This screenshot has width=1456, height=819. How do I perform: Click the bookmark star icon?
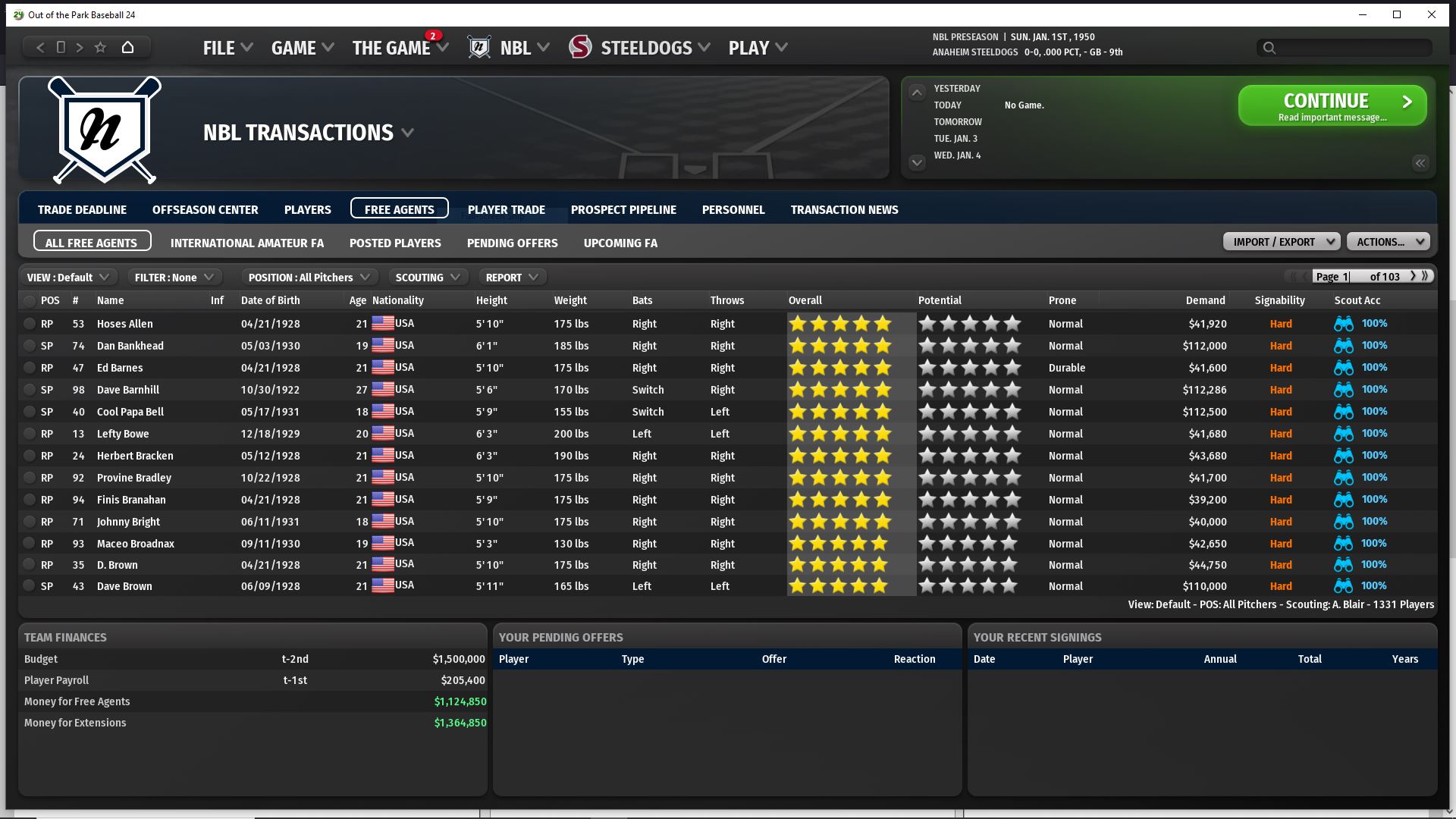pyautogui.click(x=100, y=48)
